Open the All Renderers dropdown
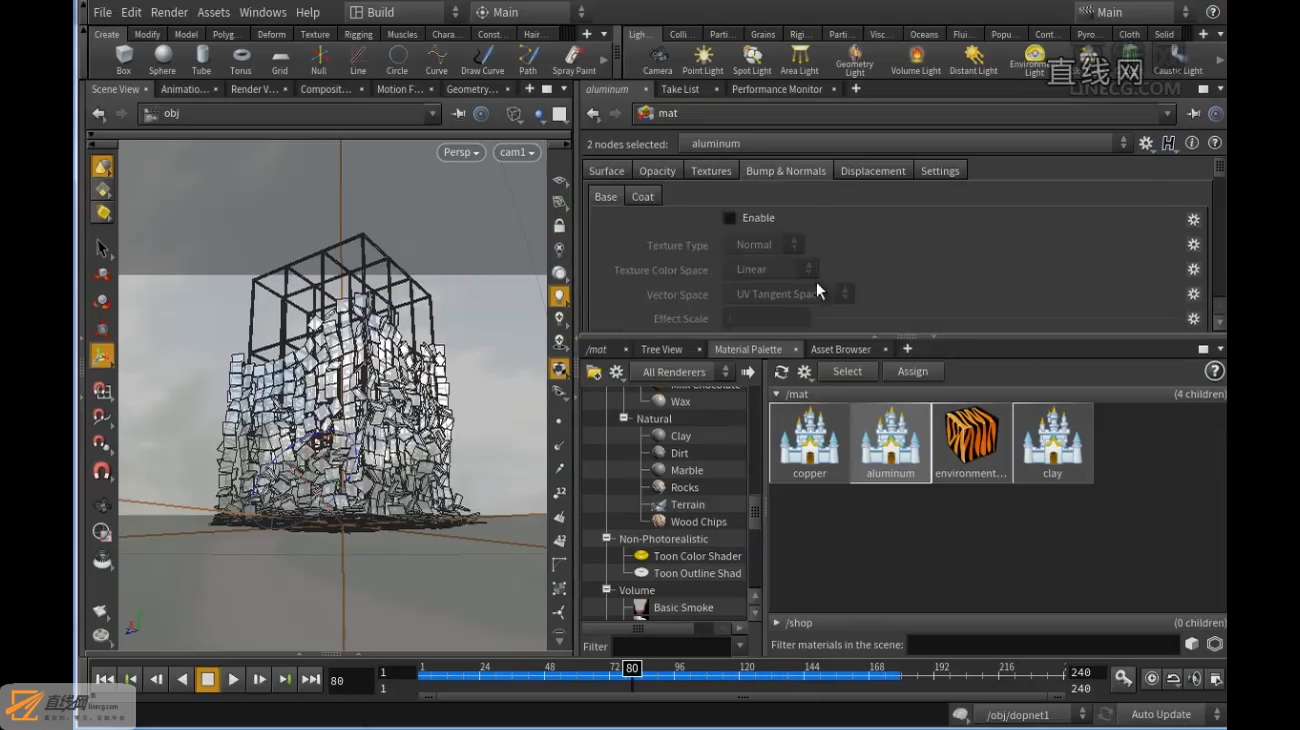This screenshot has height=730, width=1300. [681, 372]
